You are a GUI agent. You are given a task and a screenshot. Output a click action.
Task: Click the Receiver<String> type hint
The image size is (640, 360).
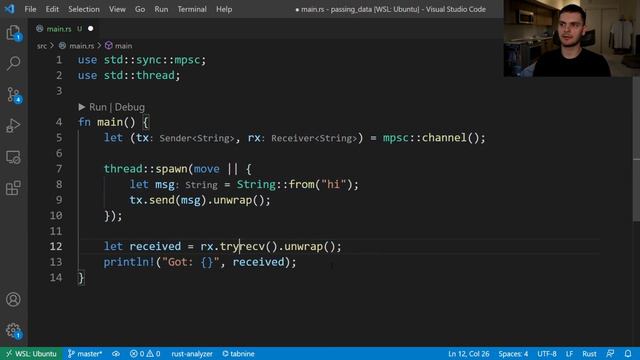click(x=314, y=138)
